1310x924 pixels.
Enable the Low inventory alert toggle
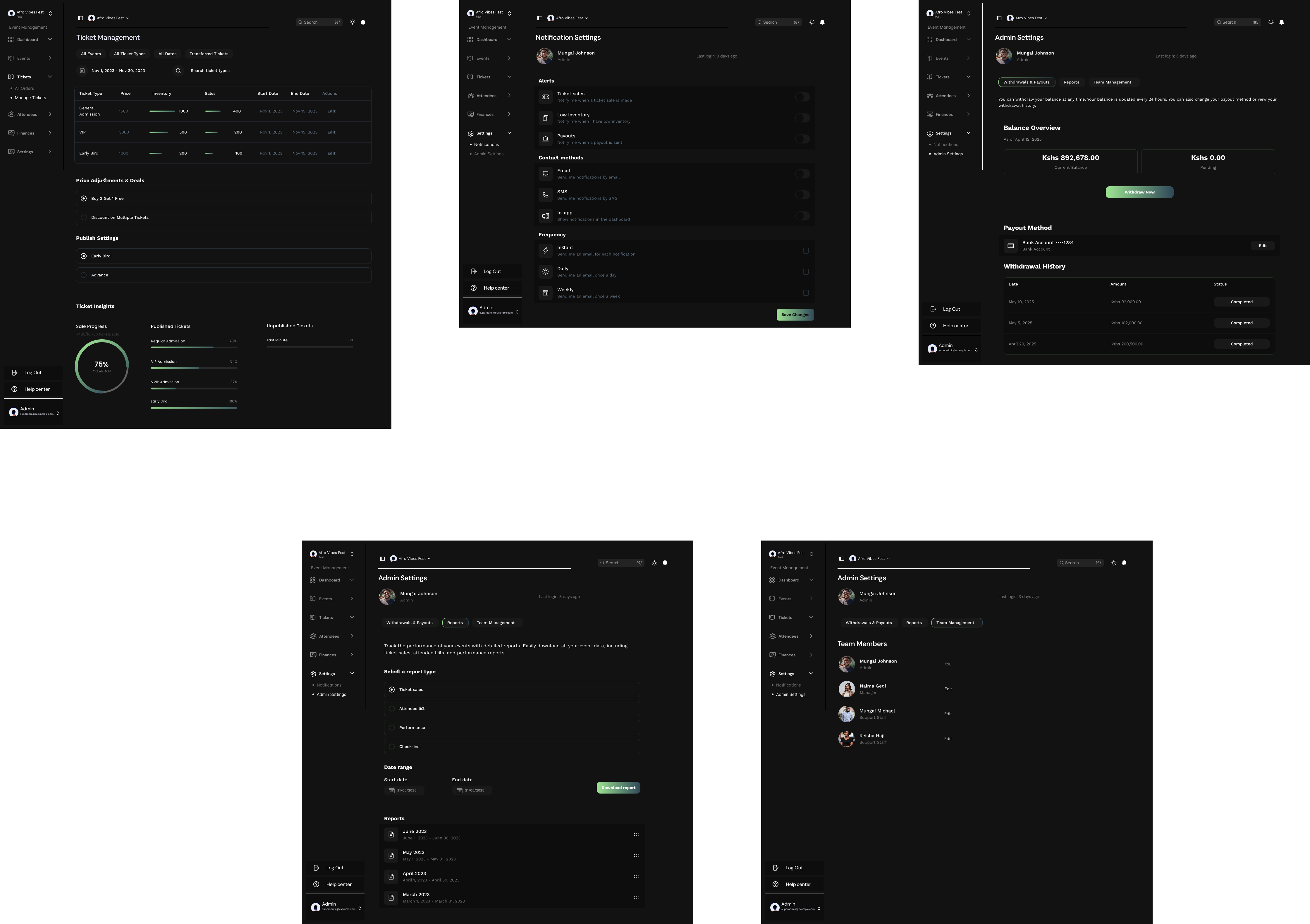802,118
